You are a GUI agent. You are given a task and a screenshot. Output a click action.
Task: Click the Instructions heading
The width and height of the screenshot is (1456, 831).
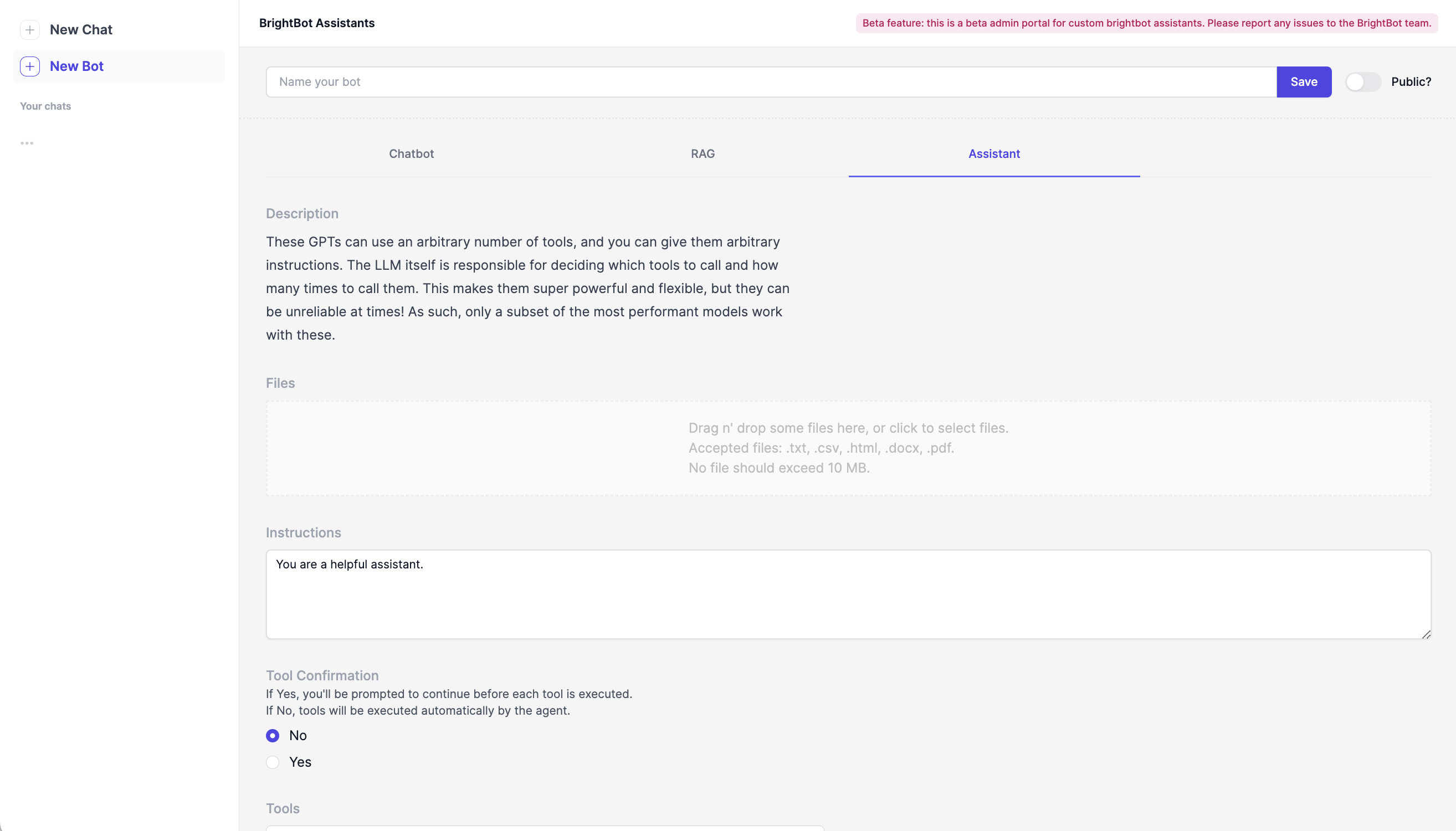(303, 532)
